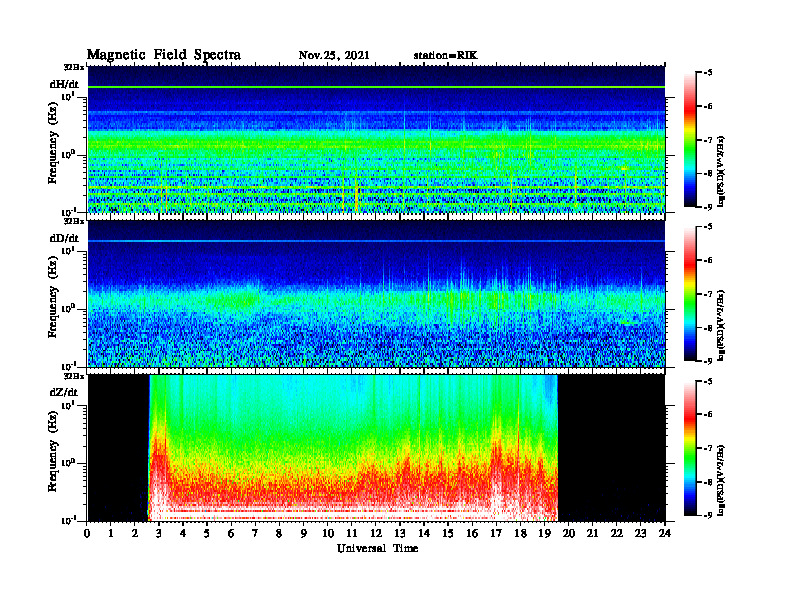Click the -5 value on dH/dt colorbar
Screen dimensions: 792x612
[708, 73]
